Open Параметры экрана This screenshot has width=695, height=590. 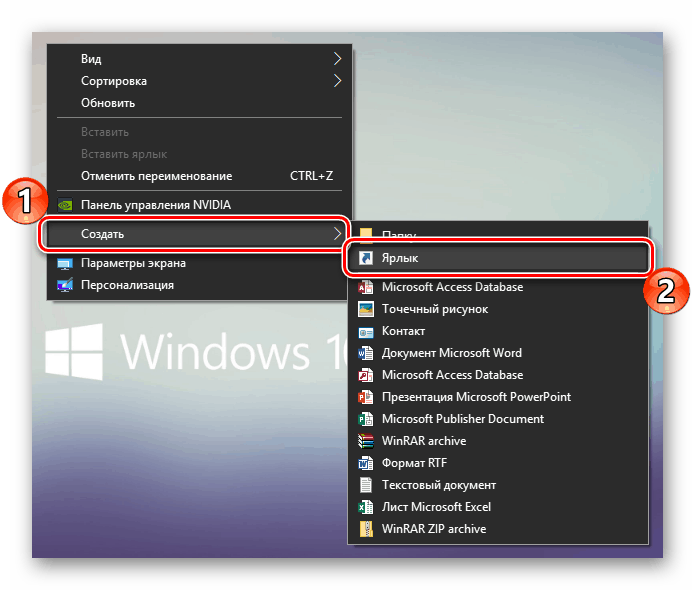tap(197, 263)
